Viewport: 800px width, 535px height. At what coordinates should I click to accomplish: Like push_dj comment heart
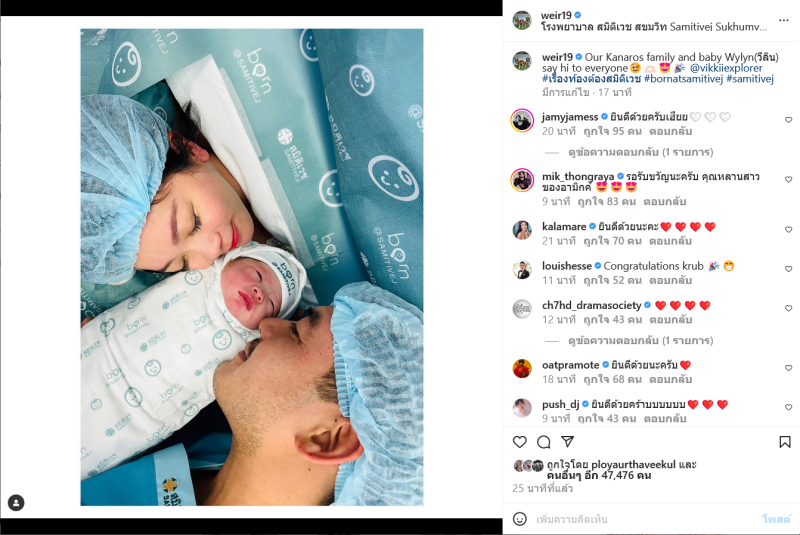tap(788, 407)
